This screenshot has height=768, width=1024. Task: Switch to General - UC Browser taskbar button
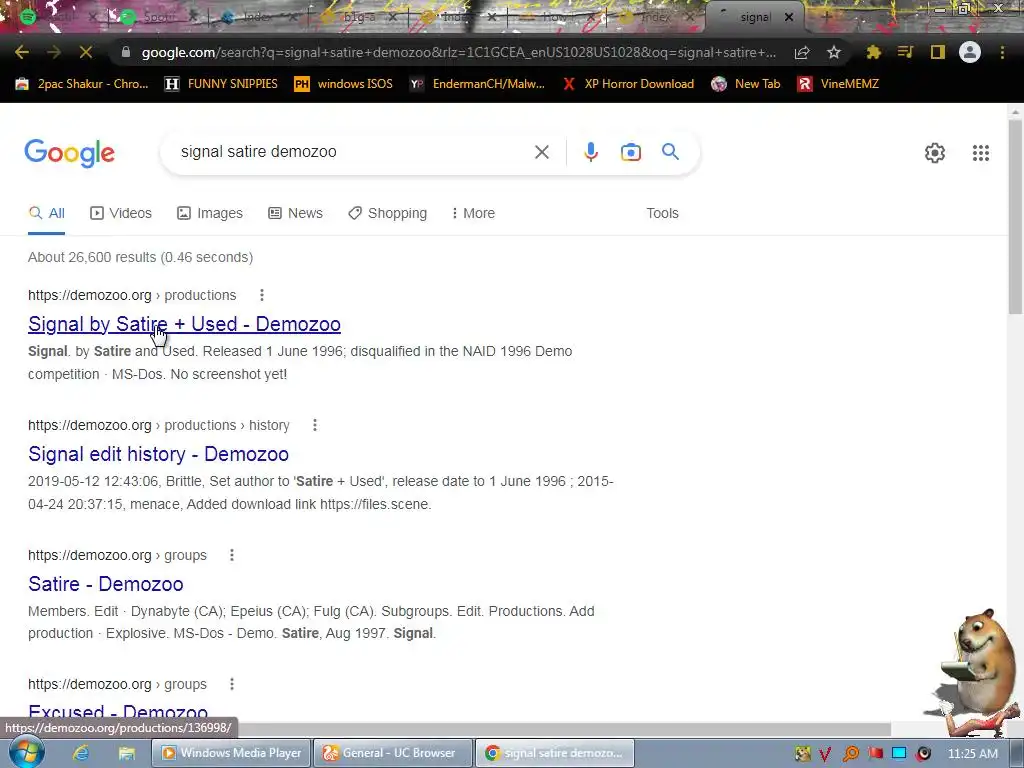click(393, 753)
